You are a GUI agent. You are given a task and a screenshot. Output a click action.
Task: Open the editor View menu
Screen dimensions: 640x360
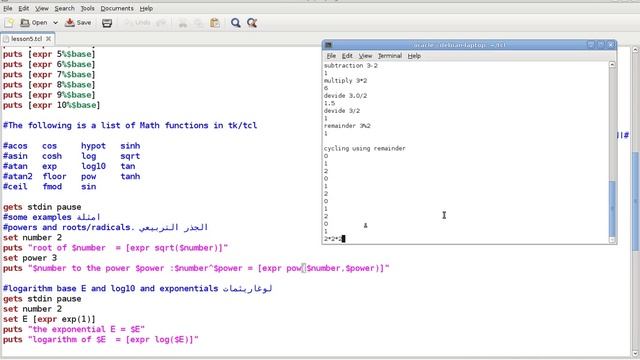42,8
